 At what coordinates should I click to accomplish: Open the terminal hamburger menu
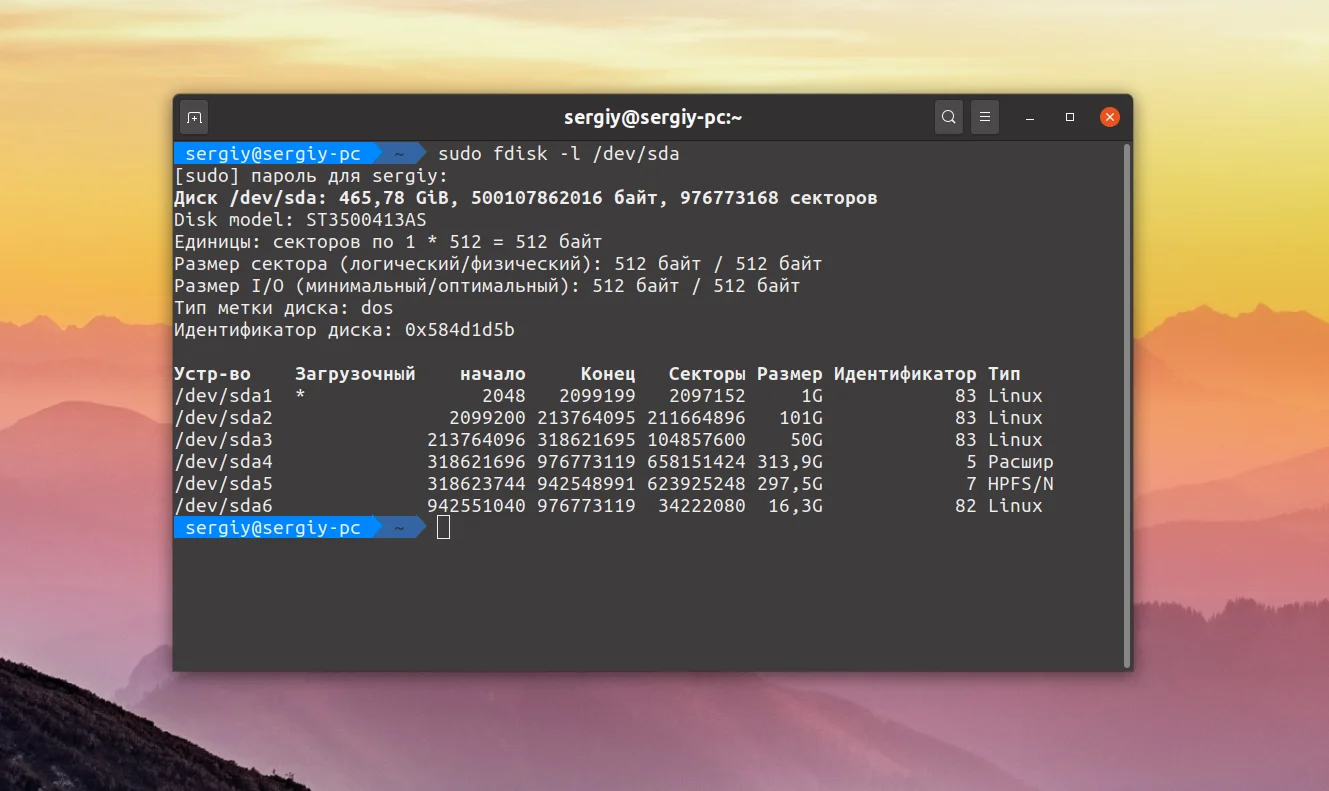tap(985, 117)
